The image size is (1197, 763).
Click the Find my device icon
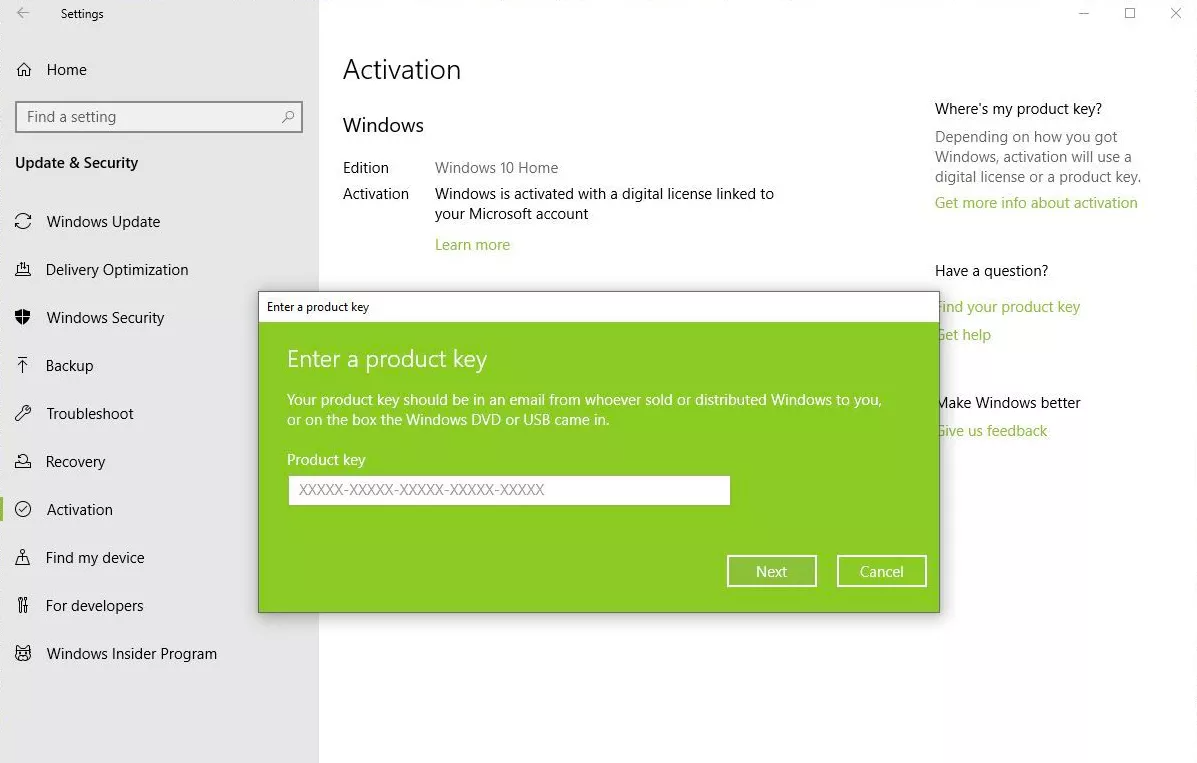coord(23,557)
